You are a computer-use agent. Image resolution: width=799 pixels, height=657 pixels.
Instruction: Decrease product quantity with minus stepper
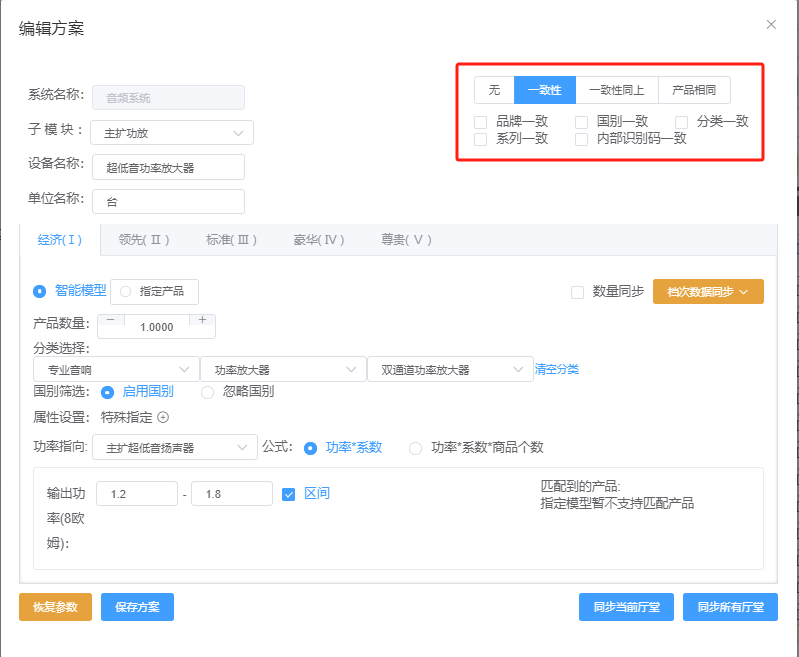point(110,320)
